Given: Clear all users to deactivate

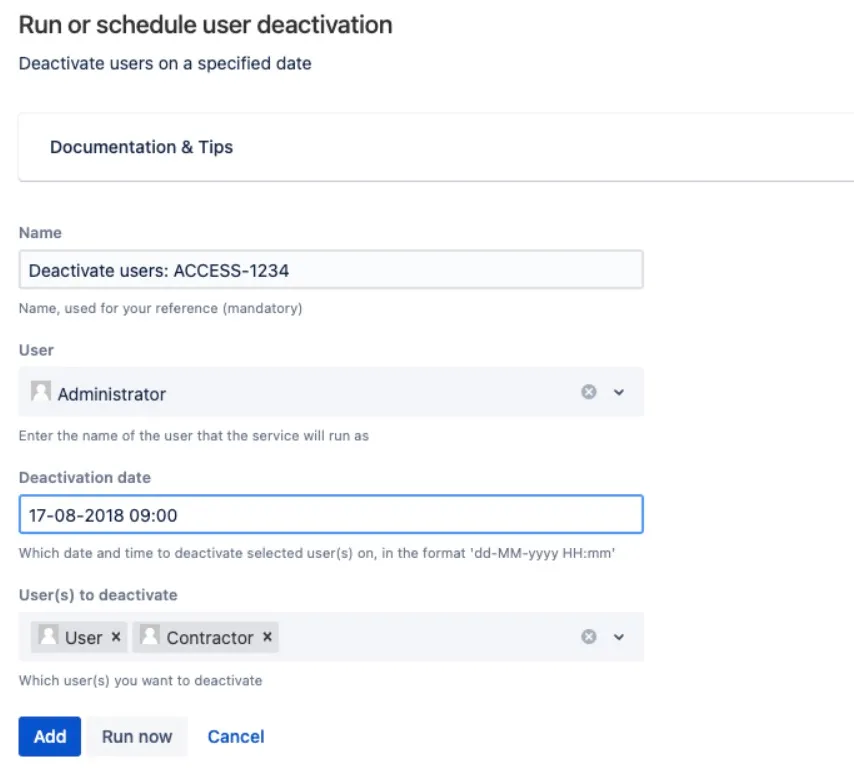Looking at the screenshot, I should (x=588, y=636).
